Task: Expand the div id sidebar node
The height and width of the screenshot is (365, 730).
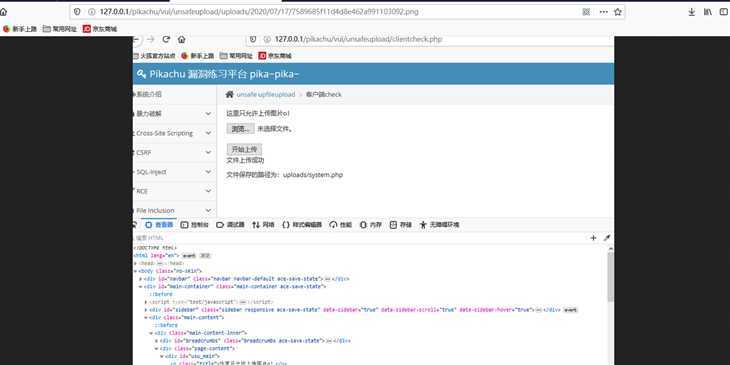Action: pos(146,310)
